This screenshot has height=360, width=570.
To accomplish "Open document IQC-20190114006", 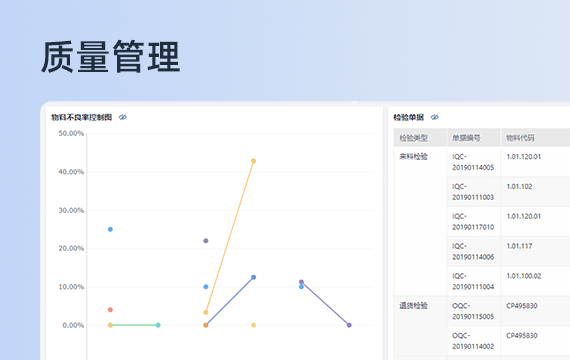I will coord(473,252).
